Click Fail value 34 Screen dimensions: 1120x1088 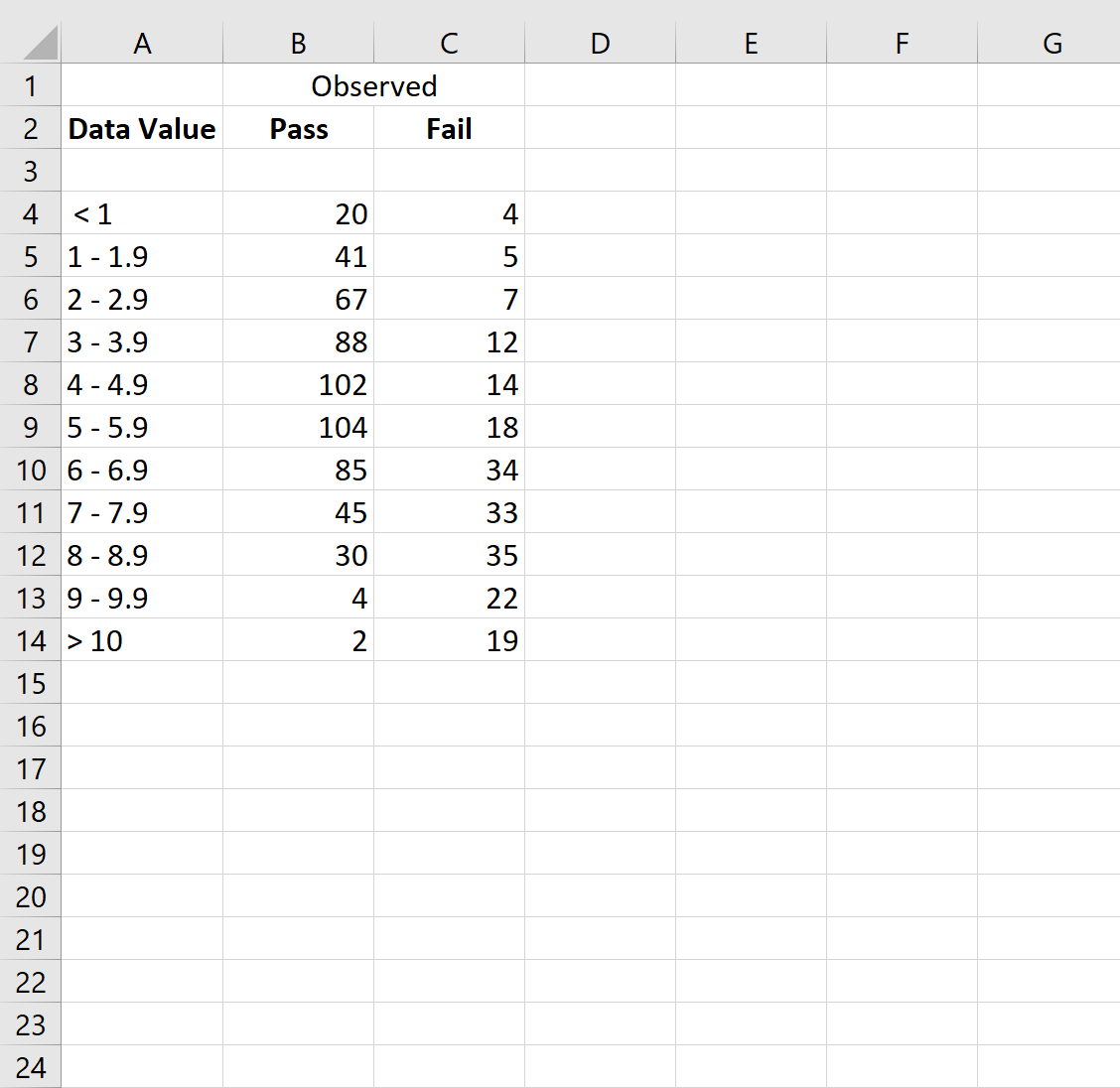[449, 470]
